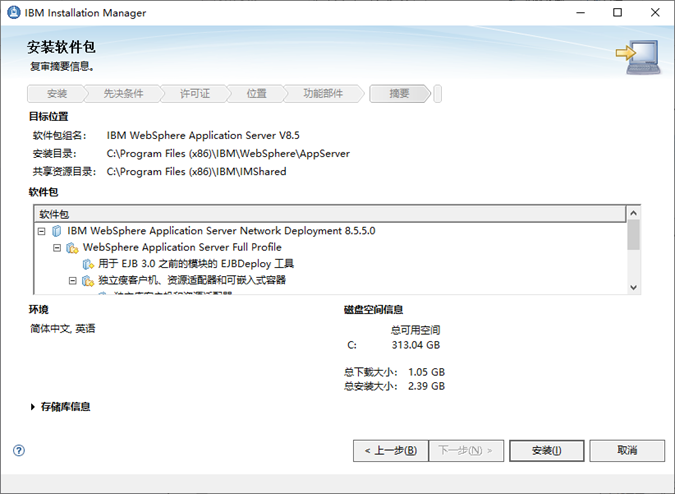This screenshot has height=494, width=675.
Task: Start installation with 安装(I) button
Action: click(x=547, y=451)
